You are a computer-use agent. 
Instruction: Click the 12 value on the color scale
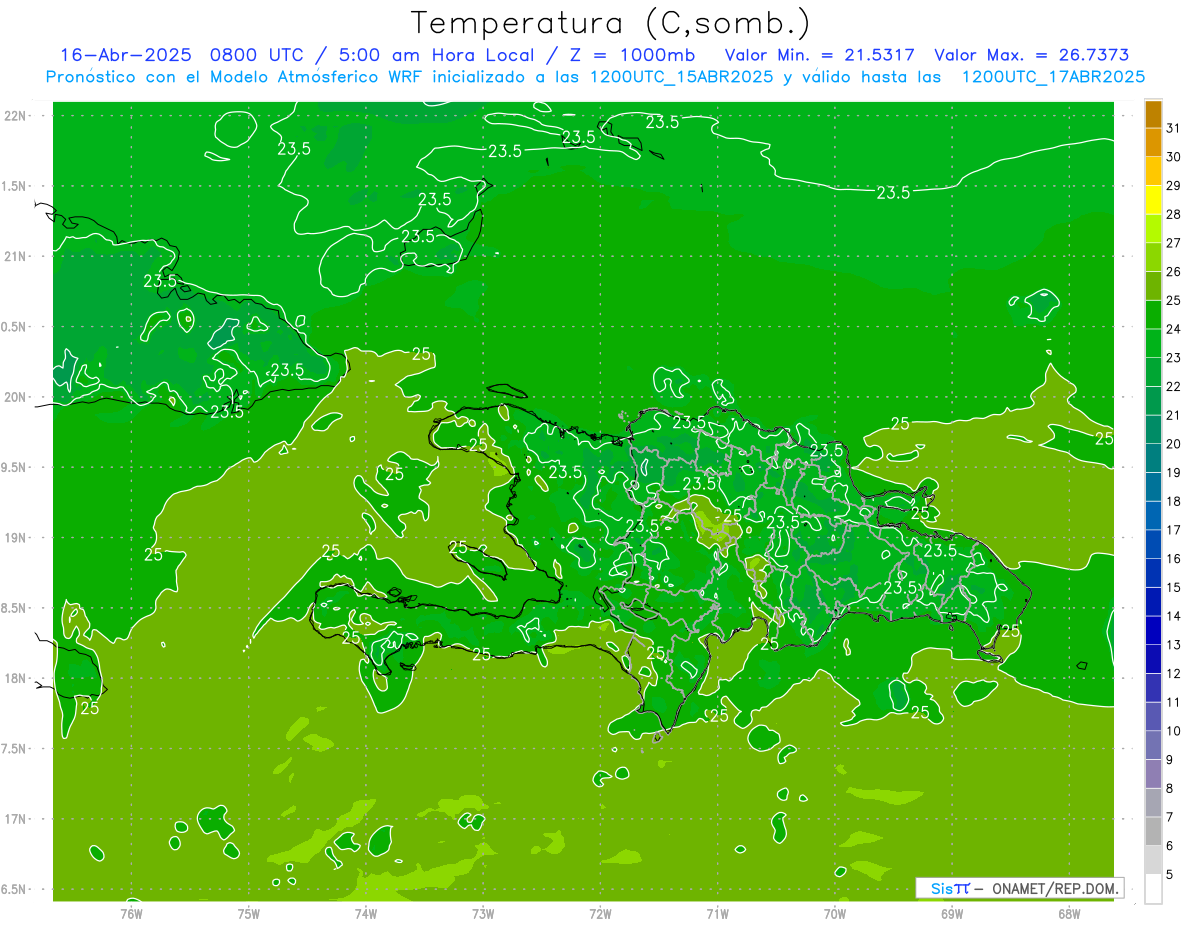coord(1174,673)
